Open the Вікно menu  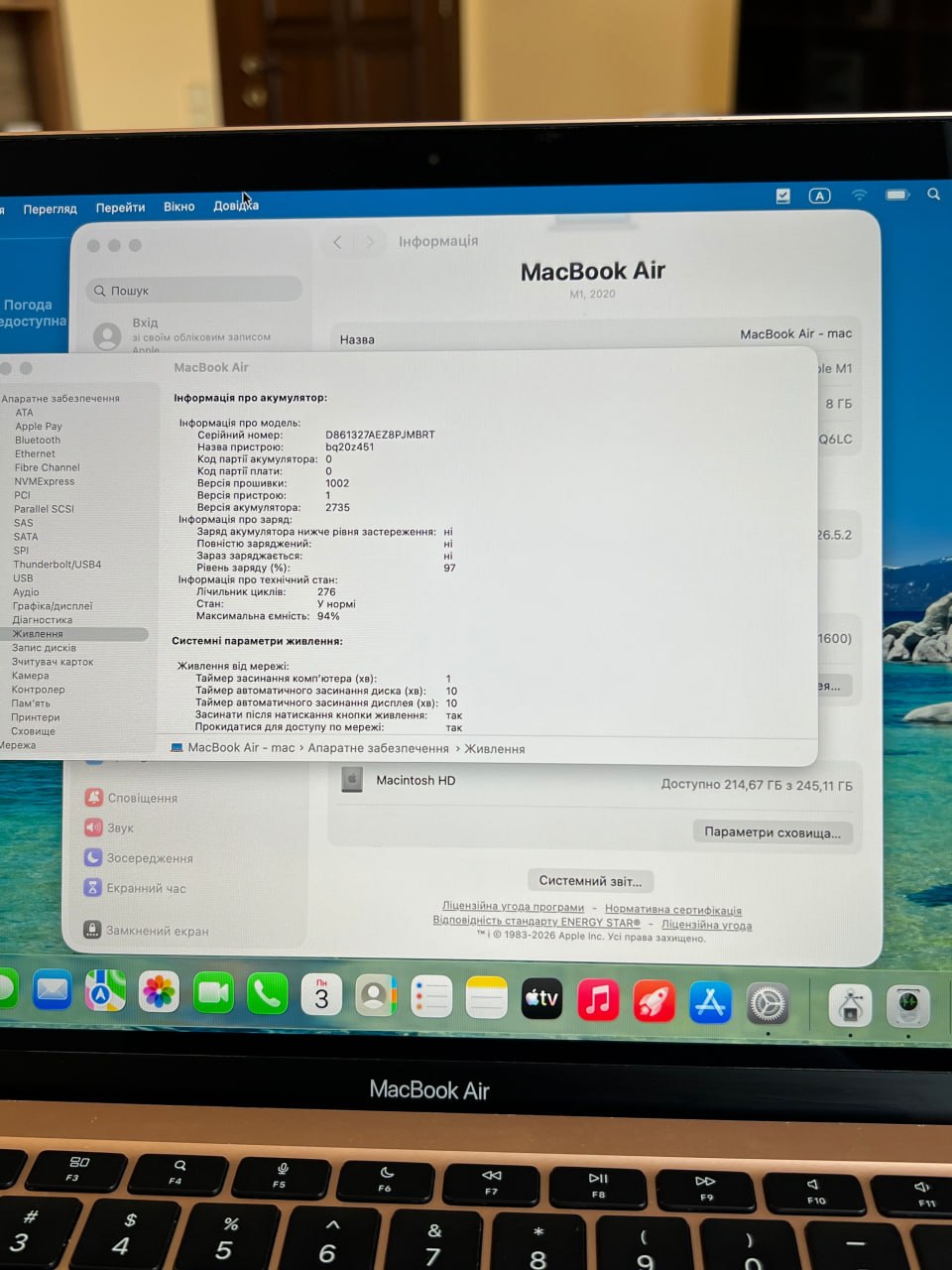click(x=178, y=206)
